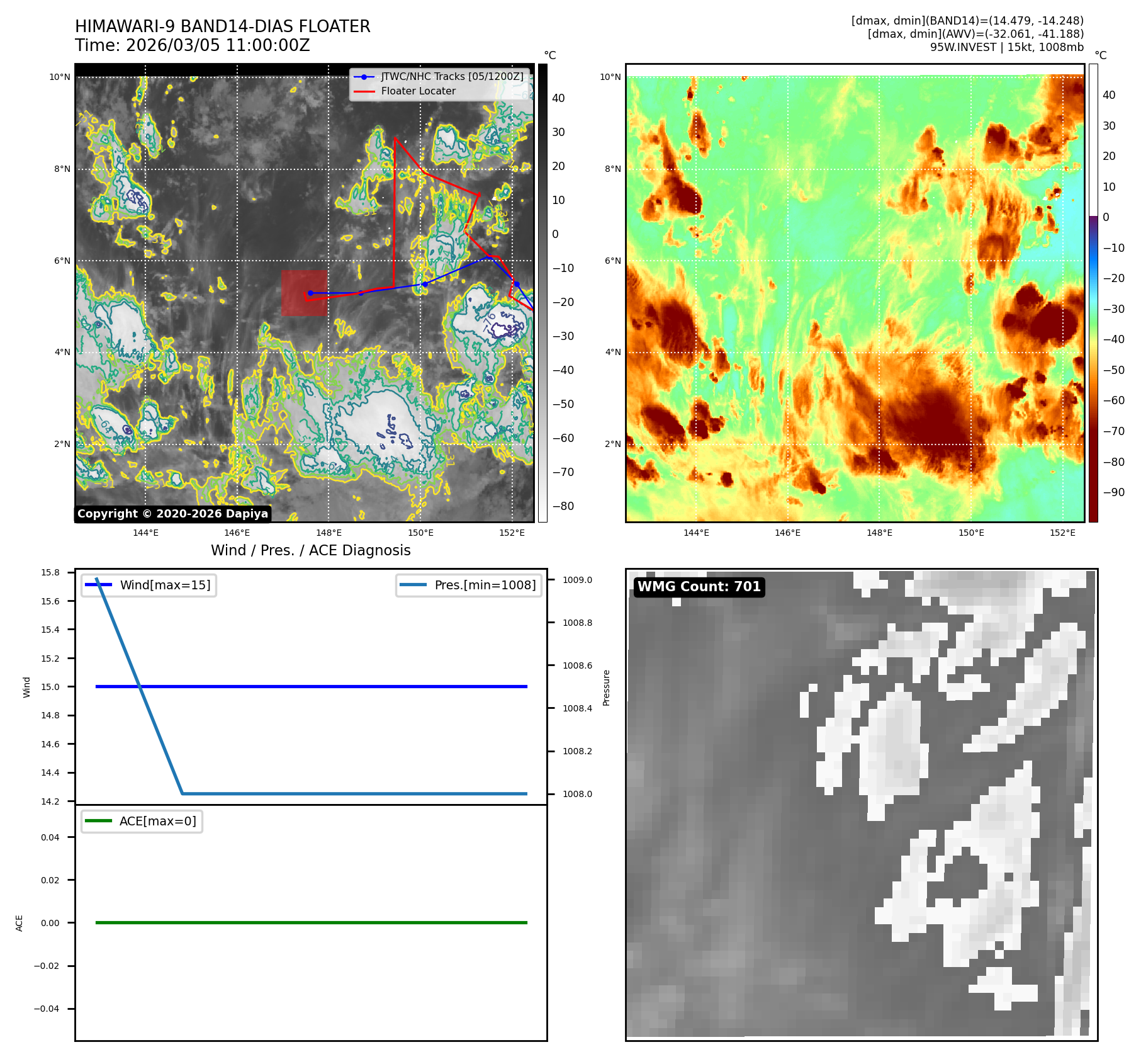Click the grayscale colorbar beside the BAND14 map

tap(542, 293)
